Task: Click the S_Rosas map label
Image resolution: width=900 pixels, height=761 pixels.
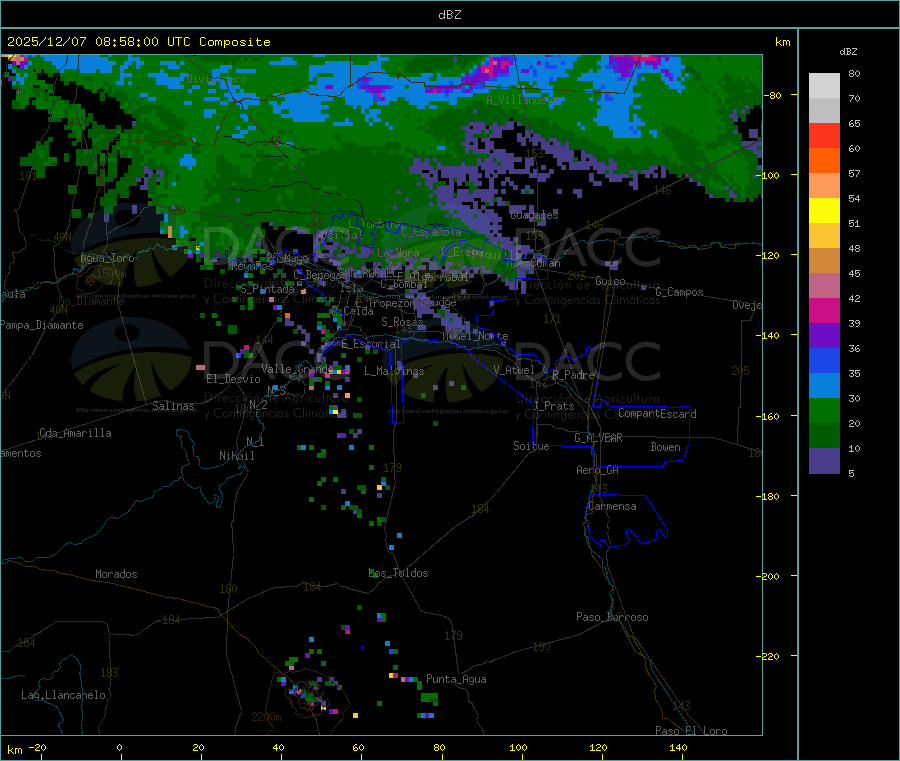Action: tap(402, 322)
